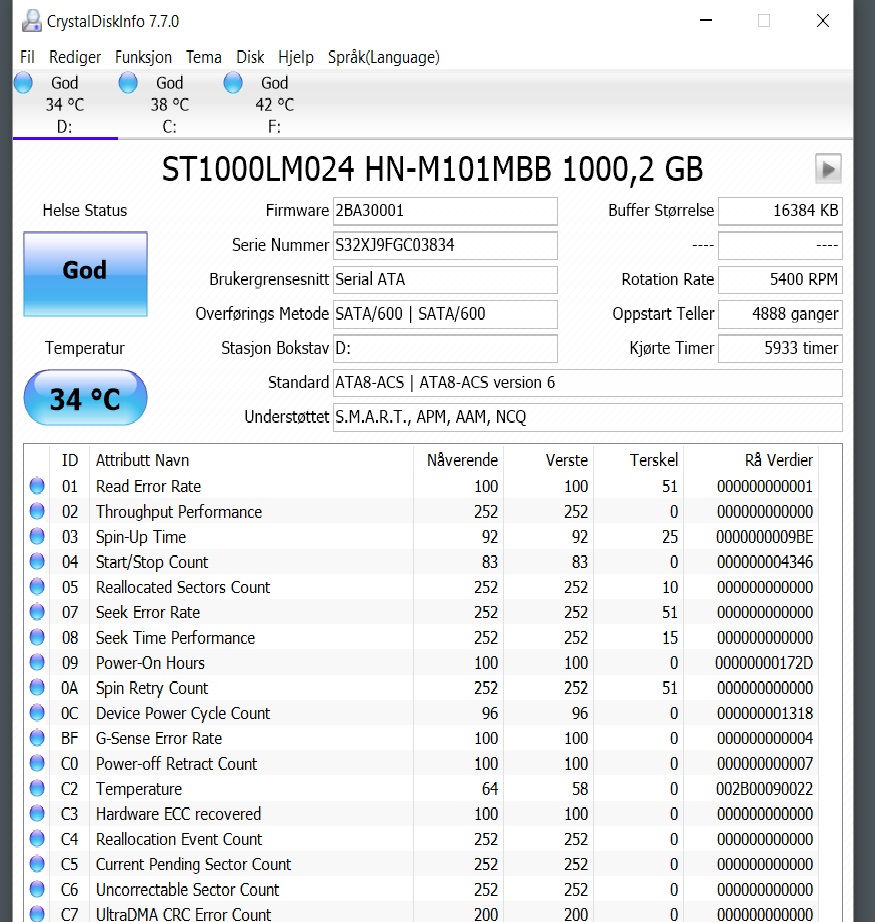
Task: Click the Verste column header
Action: 549,460
